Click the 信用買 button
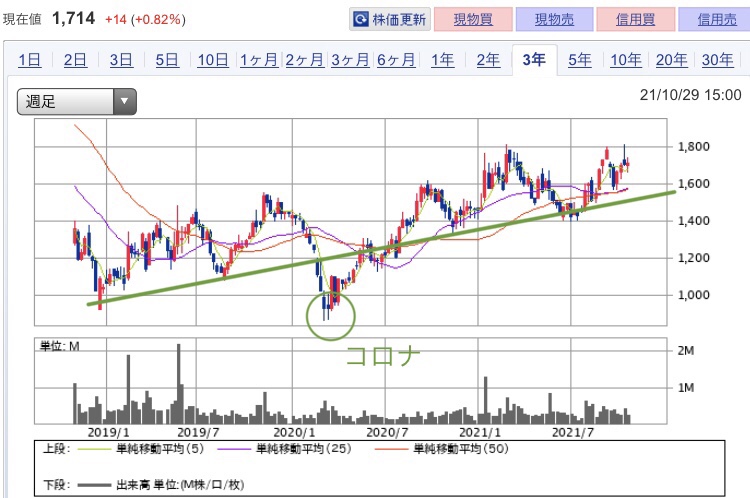This screenshot has width=750, height=498. [x=636, y=19]
